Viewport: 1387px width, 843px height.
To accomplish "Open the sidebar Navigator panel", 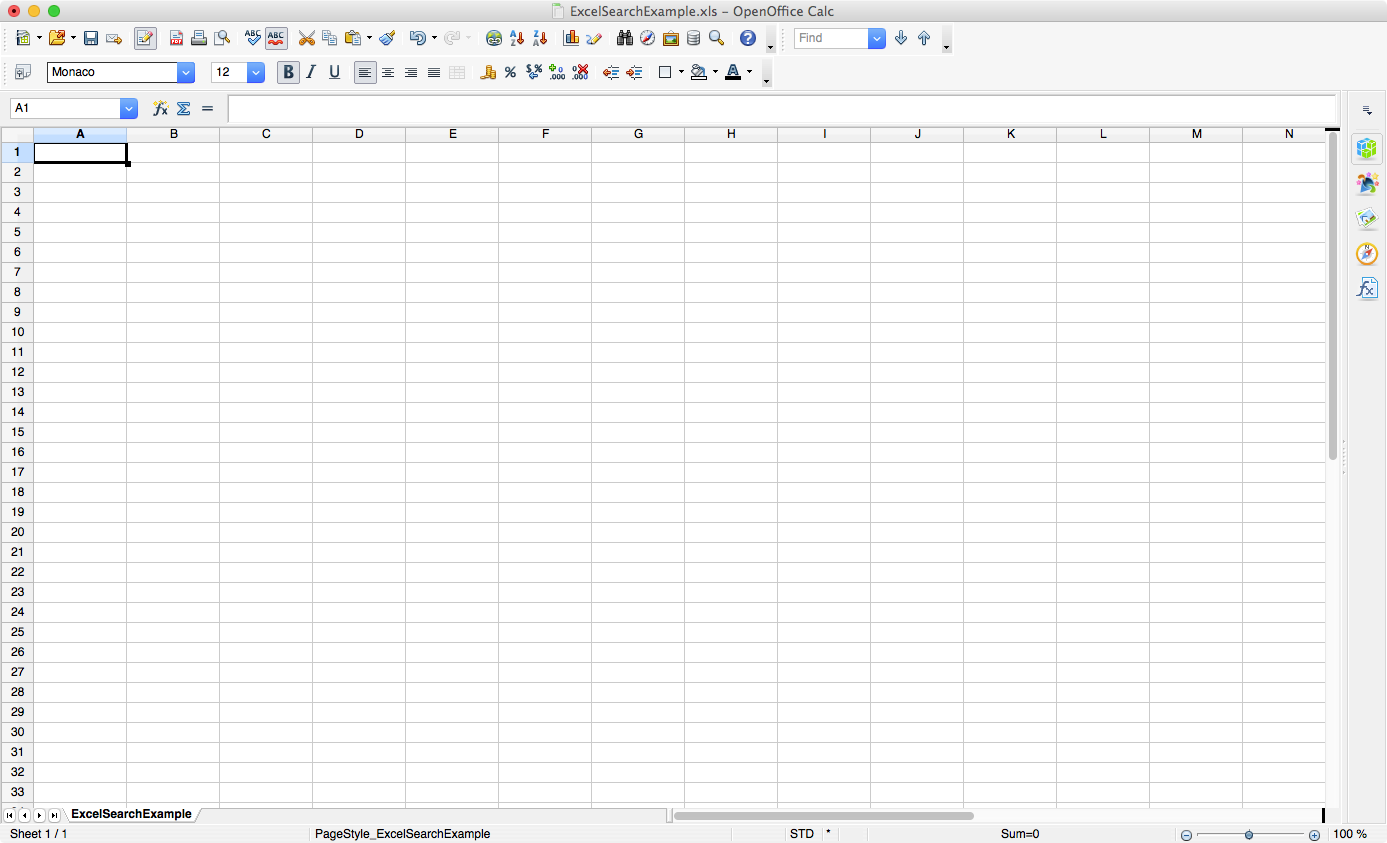I will pyautogui.click(x=1366, y=254).
